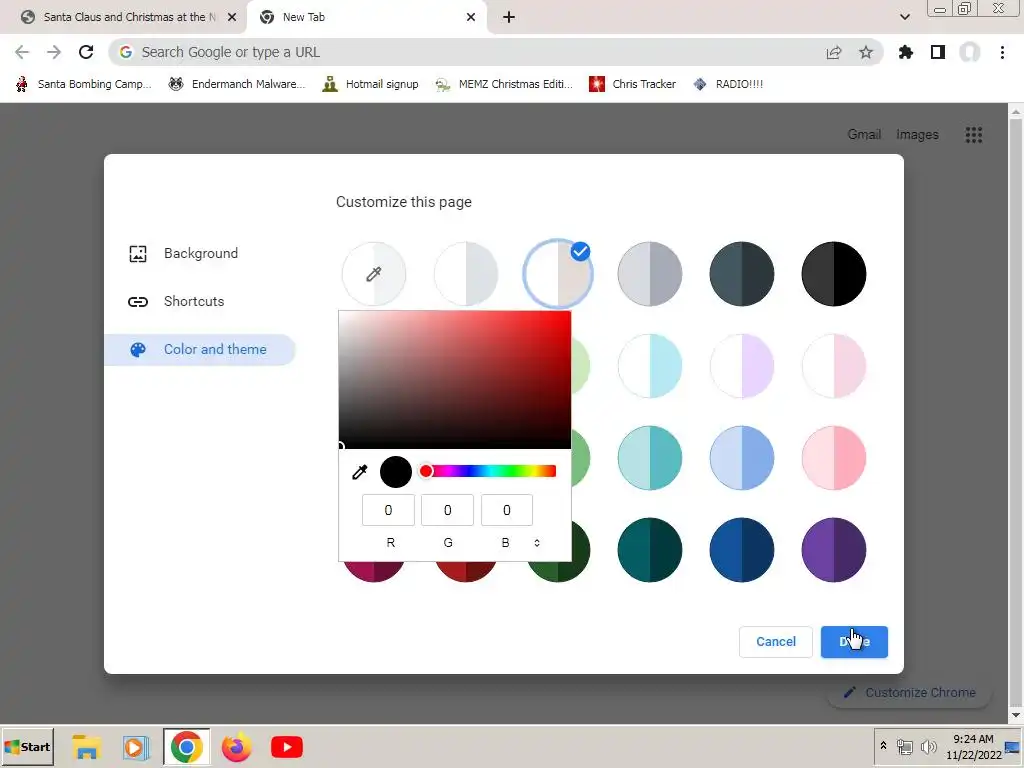Screen dimensions: 1024x768
Task: Show hidden system tray icons
Action: pos(884,746)
